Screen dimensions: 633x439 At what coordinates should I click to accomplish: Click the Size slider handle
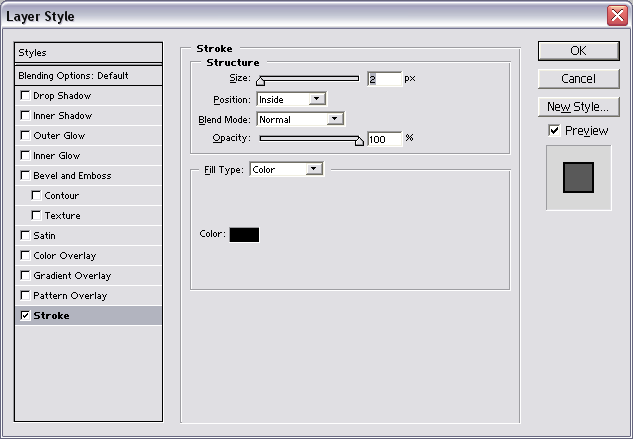[x=260, y=81]
